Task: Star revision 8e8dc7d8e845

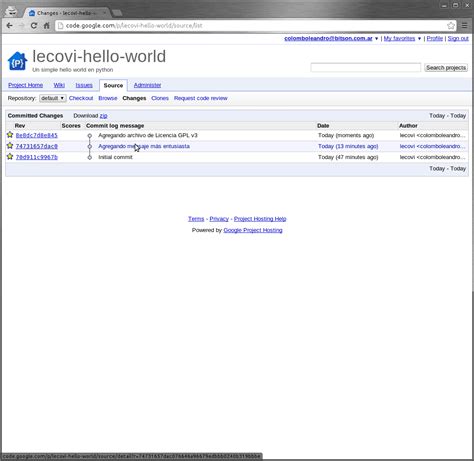Action: [10, 135]
